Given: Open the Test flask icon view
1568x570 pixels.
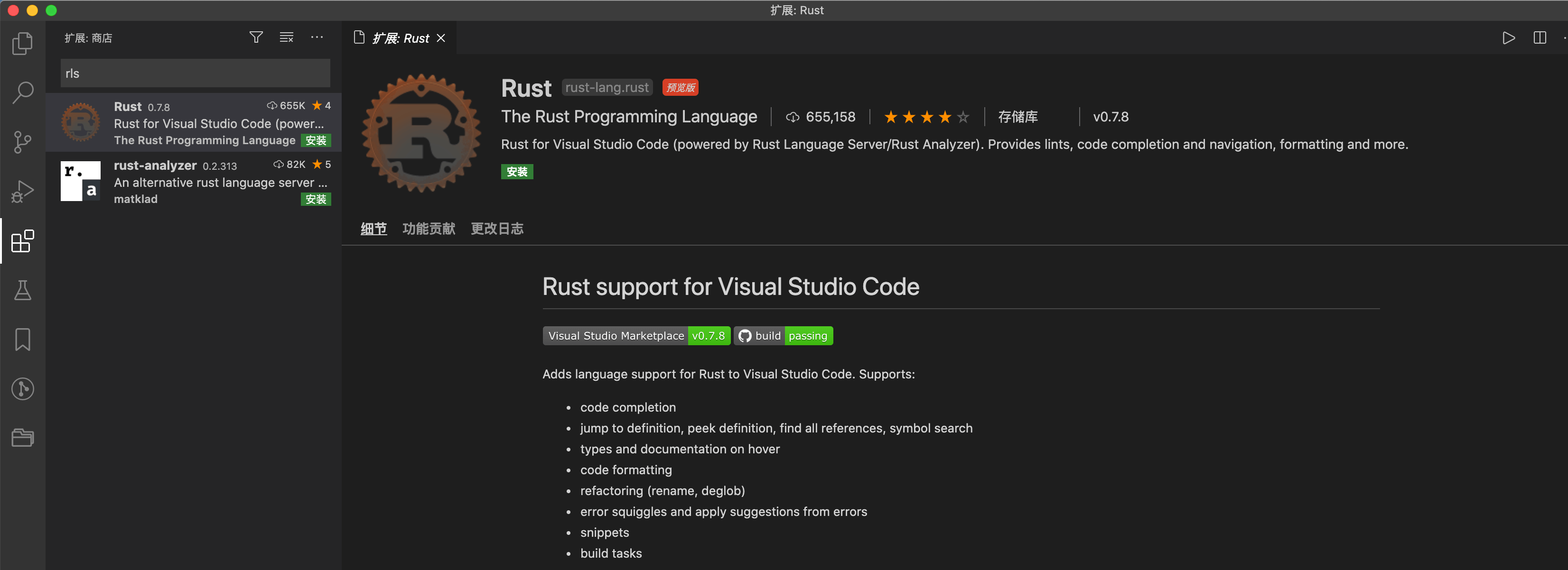Looking at the screenshot, I should click(x=22, y=290).
